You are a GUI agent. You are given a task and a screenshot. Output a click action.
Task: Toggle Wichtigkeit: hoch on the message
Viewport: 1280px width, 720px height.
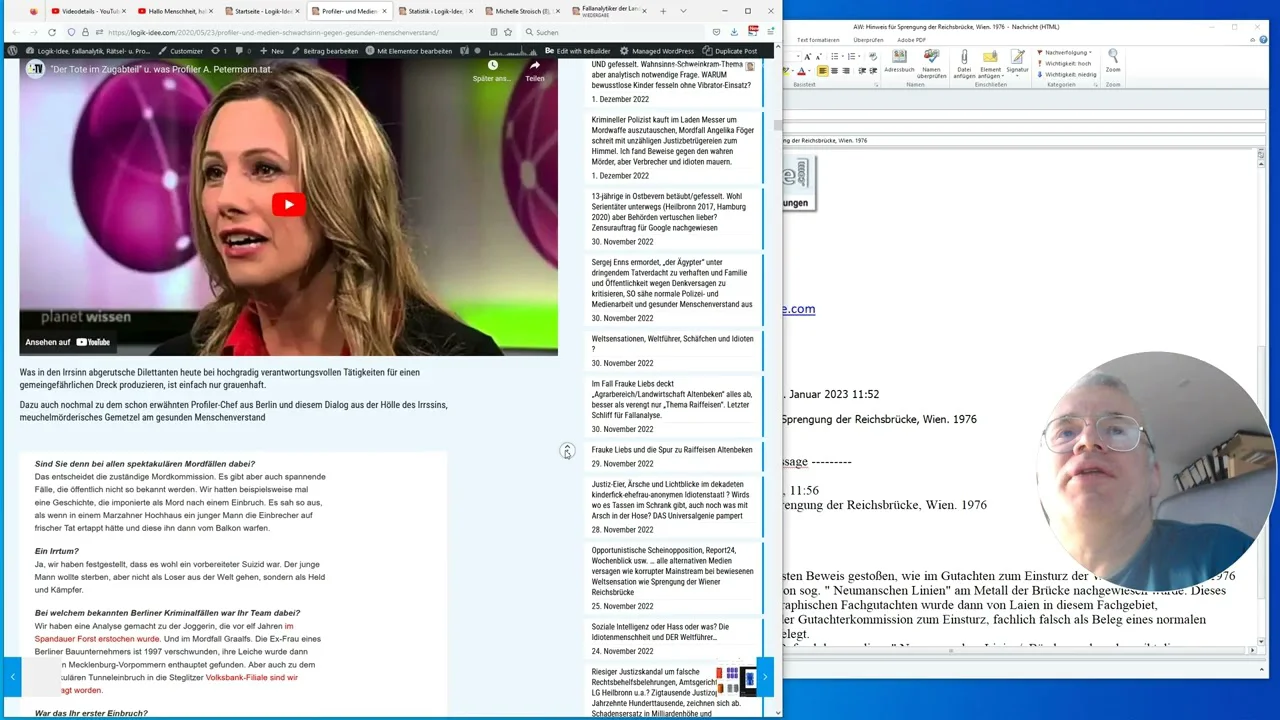point(1067,63)
